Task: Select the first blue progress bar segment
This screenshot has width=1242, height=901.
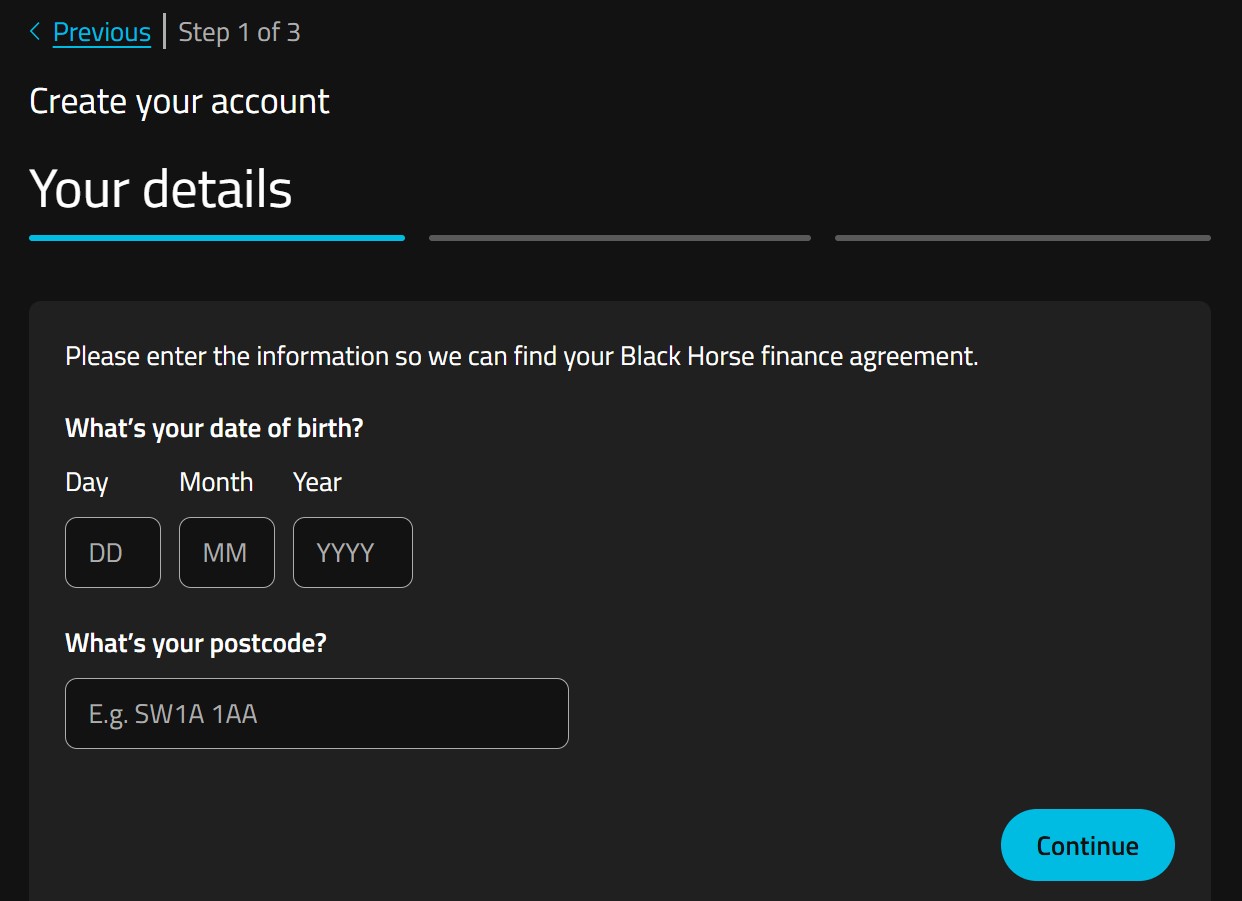Action: pyautogui.click(x=217, y=238)
